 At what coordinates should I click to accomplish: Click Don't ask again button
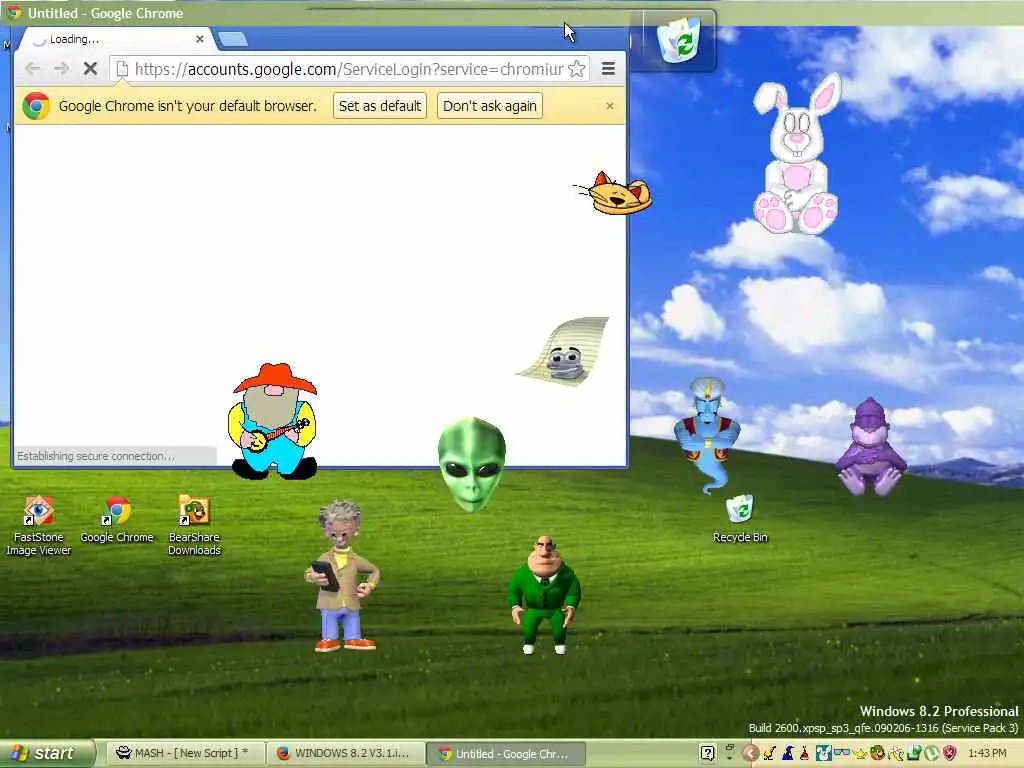tap(490, 106)
